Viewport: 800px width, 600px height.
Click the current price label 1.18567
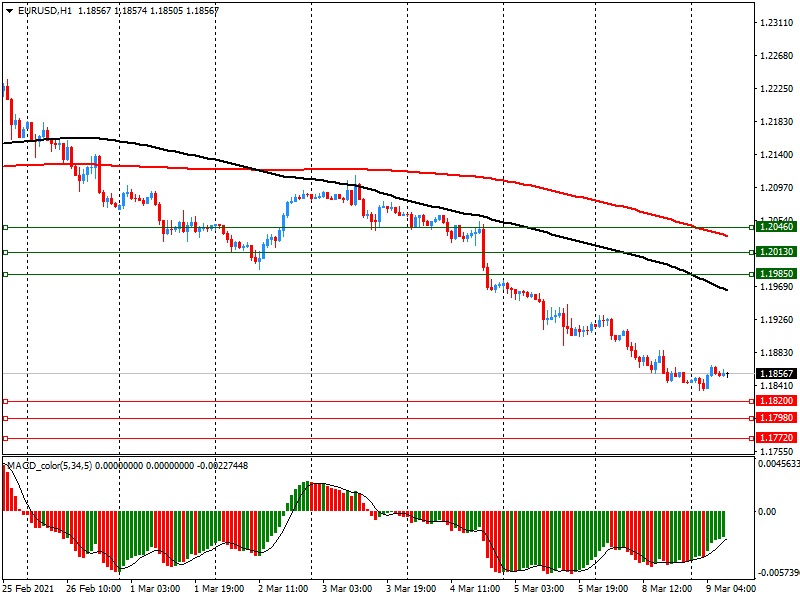(x=776, y=374)
